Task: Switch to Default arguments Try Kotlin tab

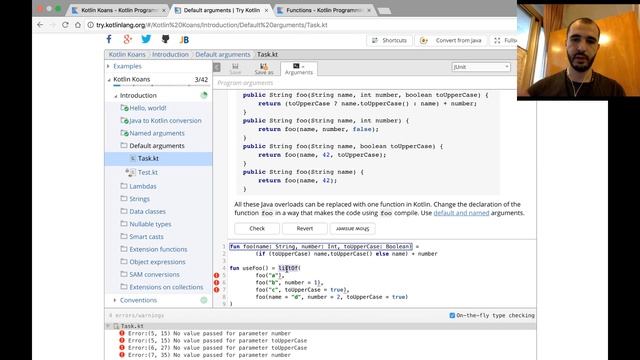Action: [222, 10]
